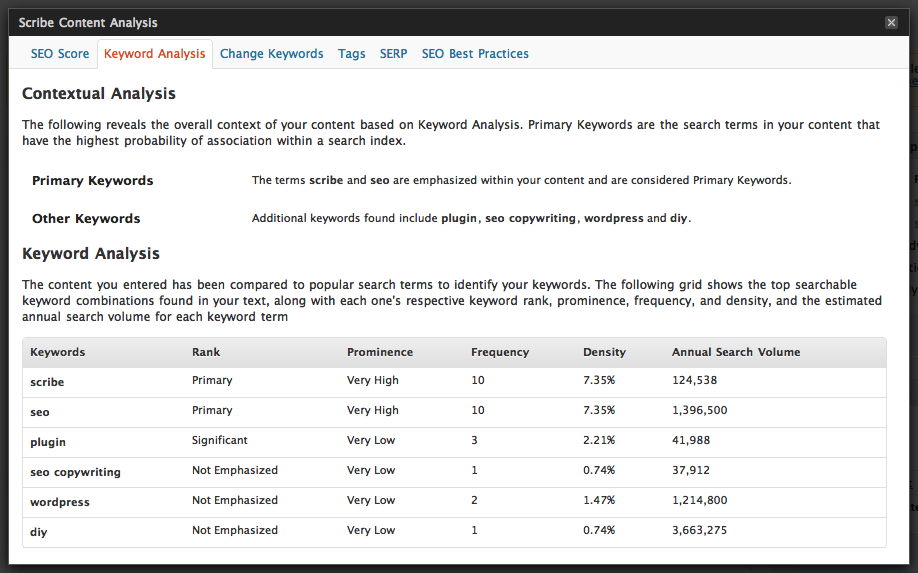
Task: Close the Scribe Content Analysis dialog
Action: (x=891, y=22)
